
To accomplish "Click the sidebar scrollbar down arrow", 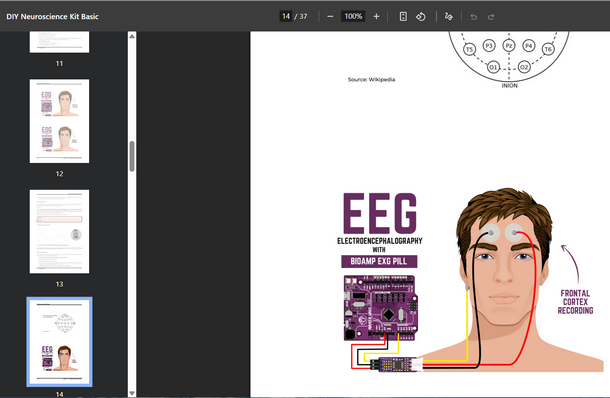I will pos(132,393).
